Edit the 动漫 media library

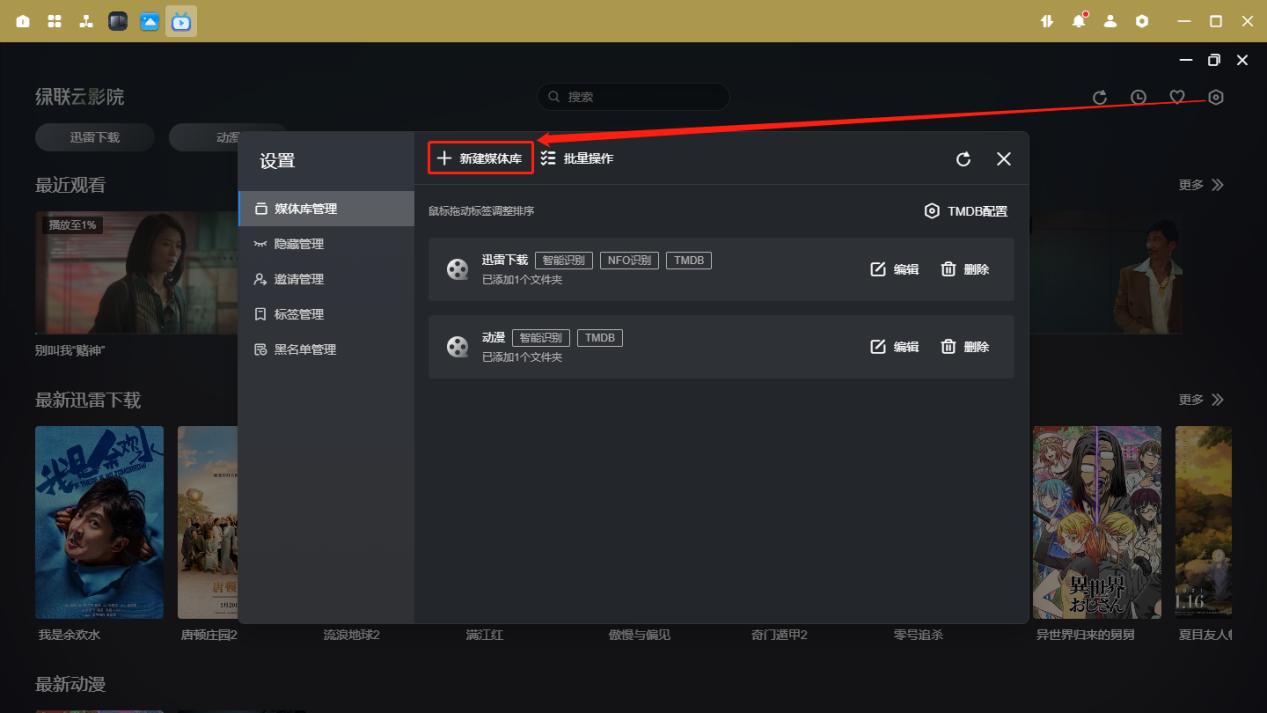click(x=895, y=346)
